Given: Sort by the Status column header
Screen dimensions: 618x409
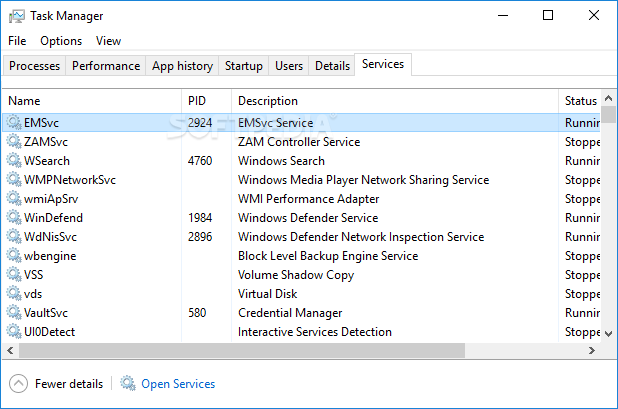Looking at the screenshot, I should (x=579, y=101).
